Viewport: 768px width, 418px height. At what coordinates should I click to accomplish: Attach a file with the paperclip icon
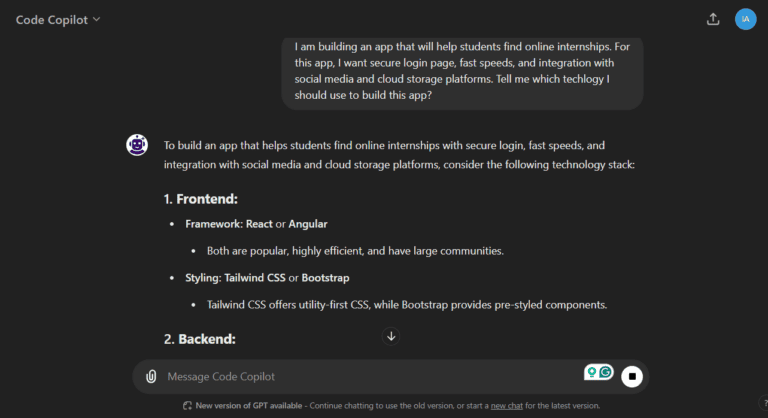(x=151, y=377)
